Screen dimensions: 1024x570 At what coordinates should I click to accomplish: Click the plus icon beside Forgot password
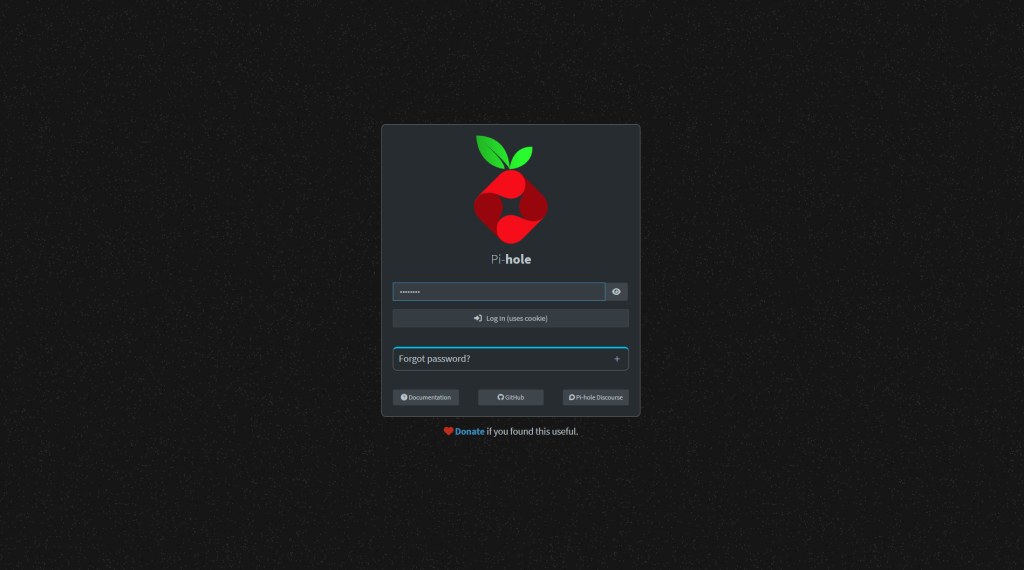coord(616,359)
